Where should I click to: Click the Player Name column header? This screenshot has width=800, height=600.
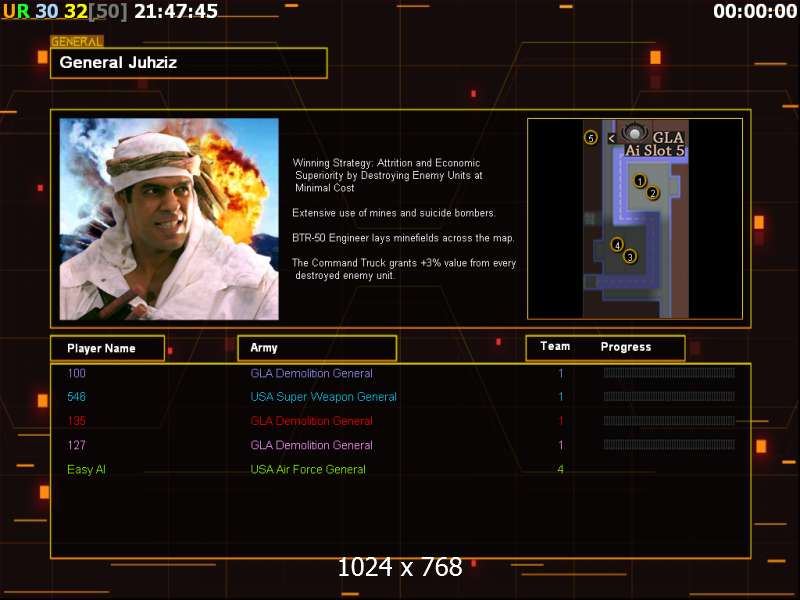point(108,348)
